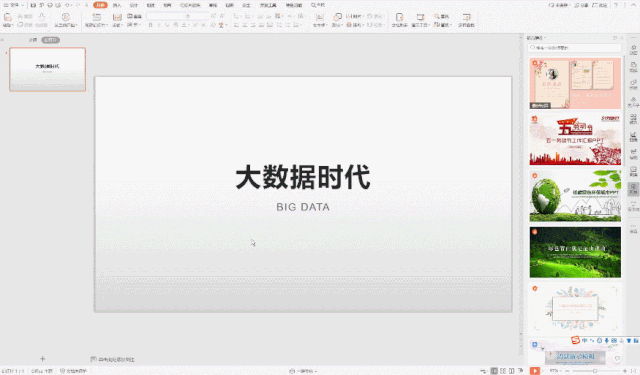Open the font size combo box
The image size is (640, 375).
tap(198, 16)
